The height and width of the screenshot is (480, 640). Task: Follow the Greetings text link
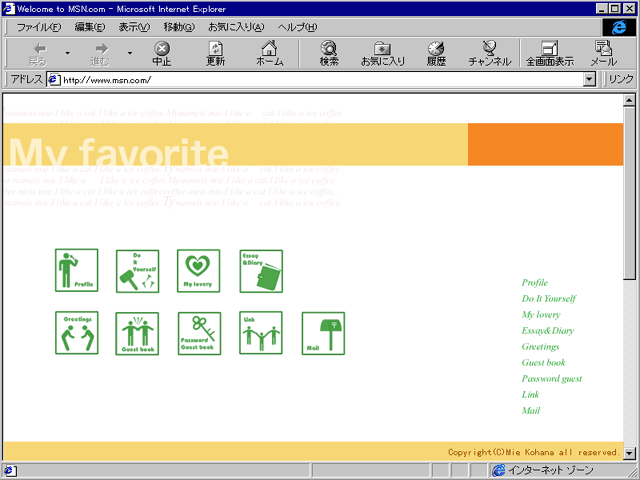coord(541,346)
